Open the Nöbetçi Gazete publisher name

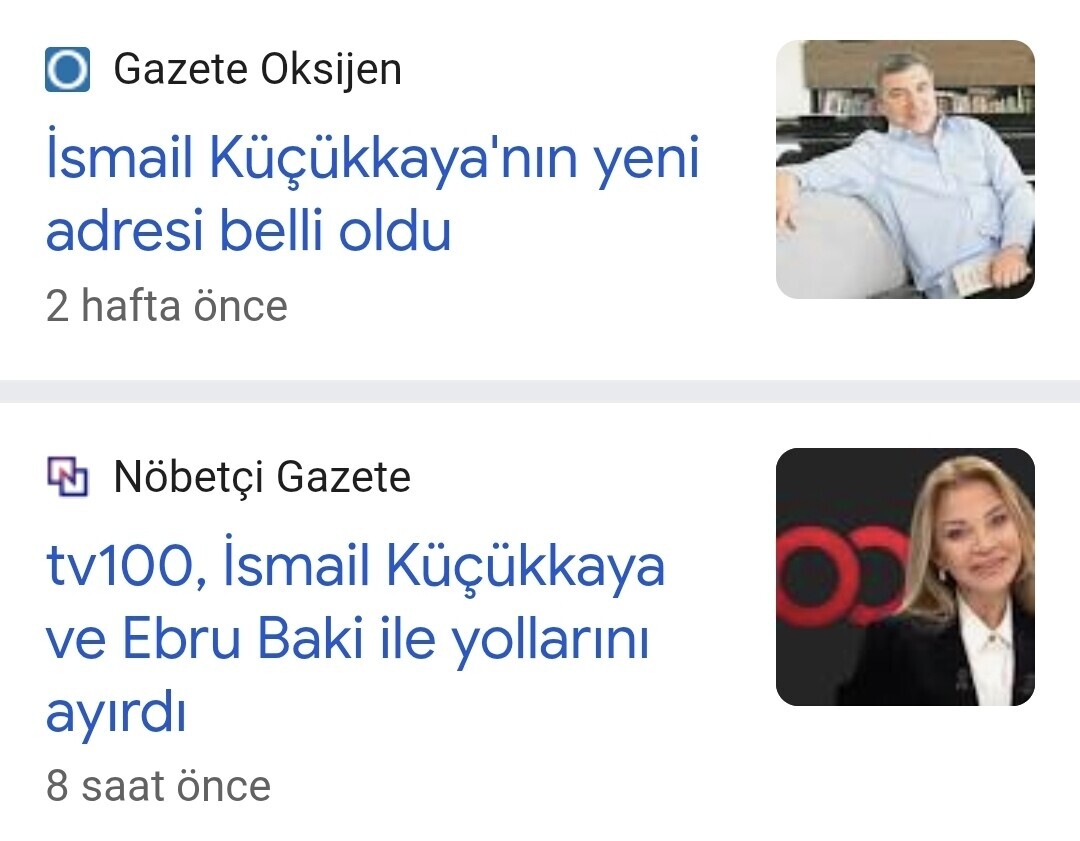262,477
